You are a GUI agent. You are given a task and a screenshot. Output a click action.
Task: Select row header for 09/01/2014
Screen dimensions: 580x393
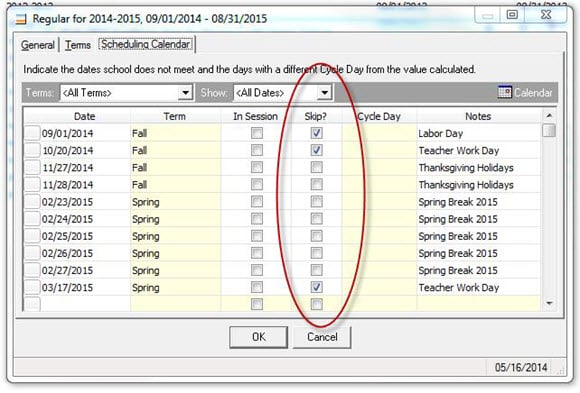[32, 133]
